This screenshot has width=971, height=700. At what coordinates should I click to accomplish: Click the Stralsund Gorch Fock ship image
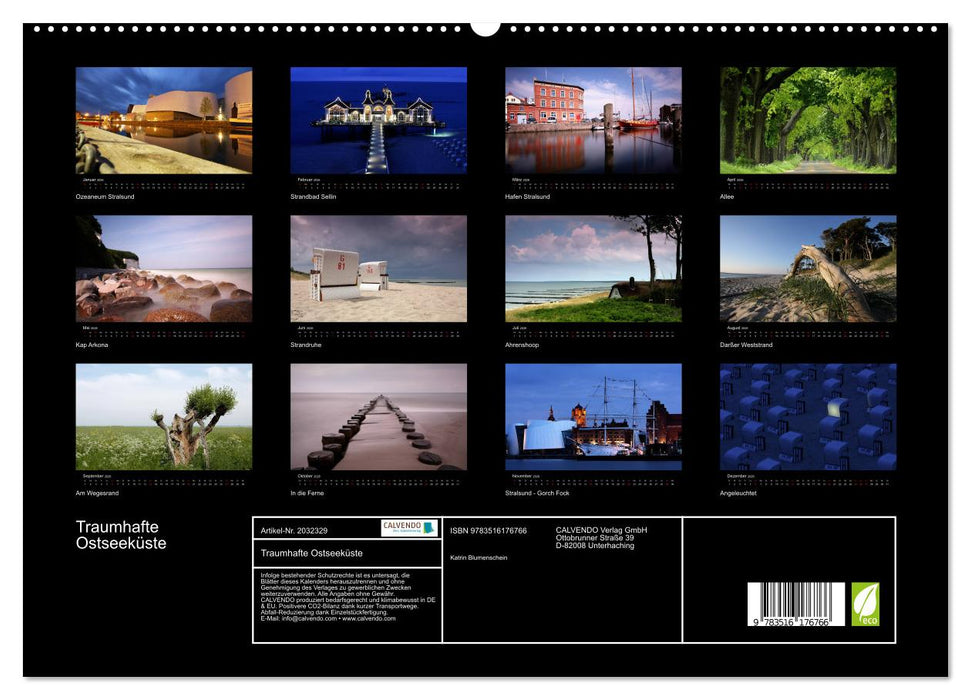click(595, 414)
